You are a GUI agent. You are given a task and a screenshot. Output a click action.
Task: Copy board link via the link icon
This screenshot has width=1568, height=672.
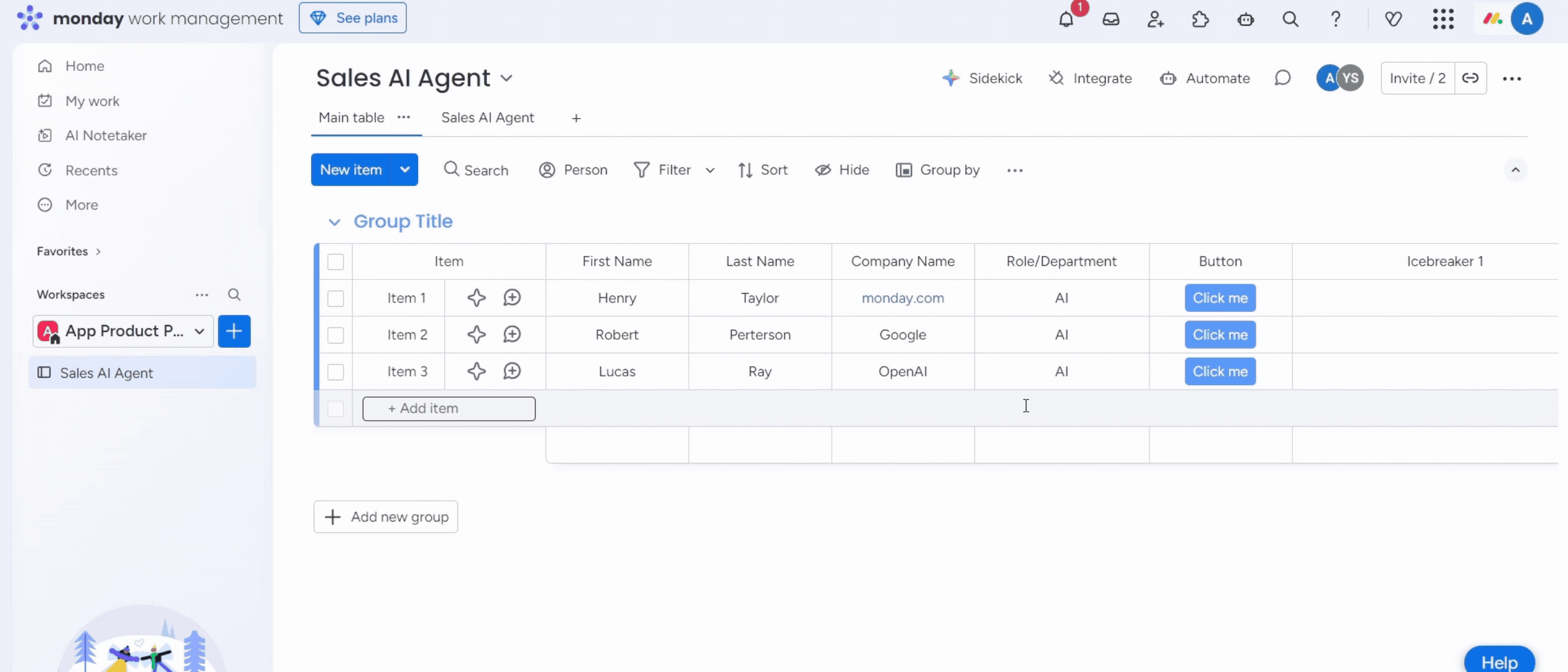coord(1470,78)
